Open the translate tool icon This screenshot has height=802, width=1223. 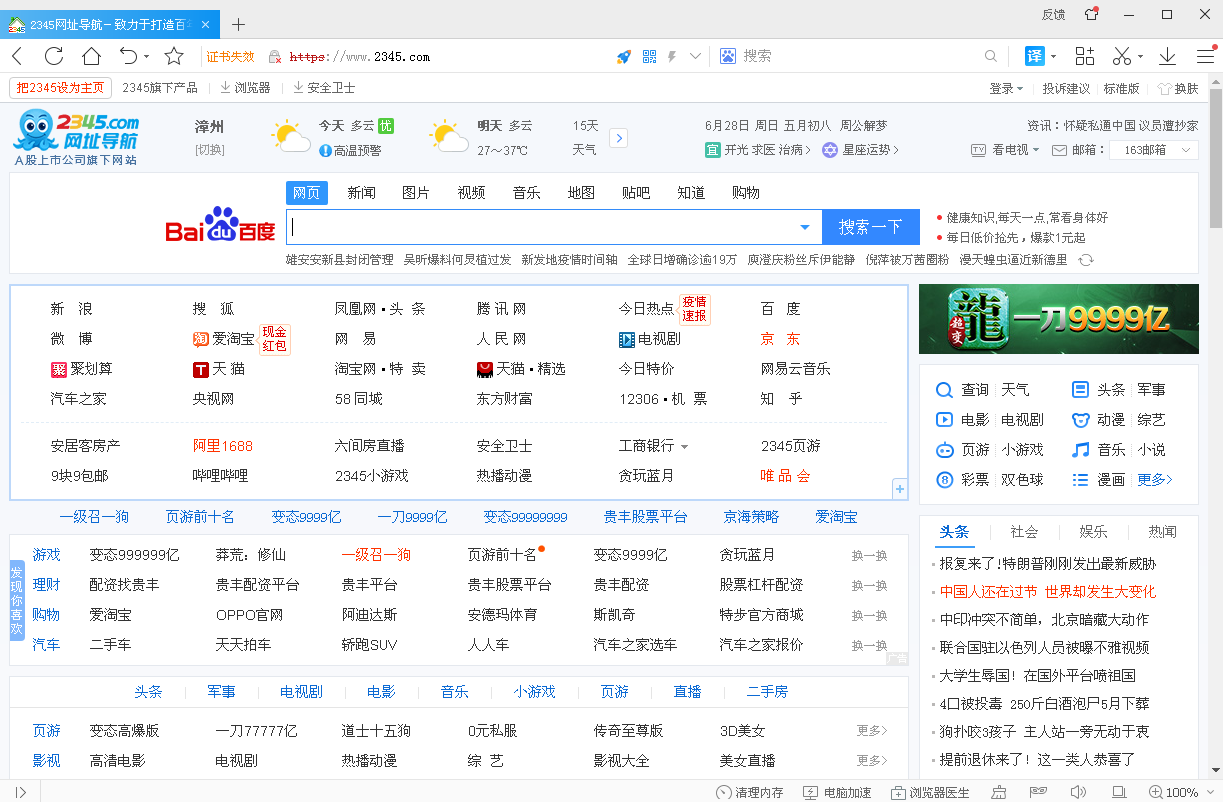pos(1035,56)
